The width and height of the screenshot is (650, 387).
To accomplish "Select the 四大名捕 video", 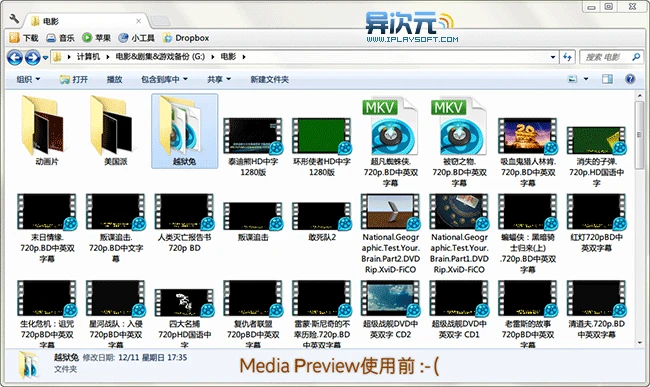I will click(x=184, y=318).
